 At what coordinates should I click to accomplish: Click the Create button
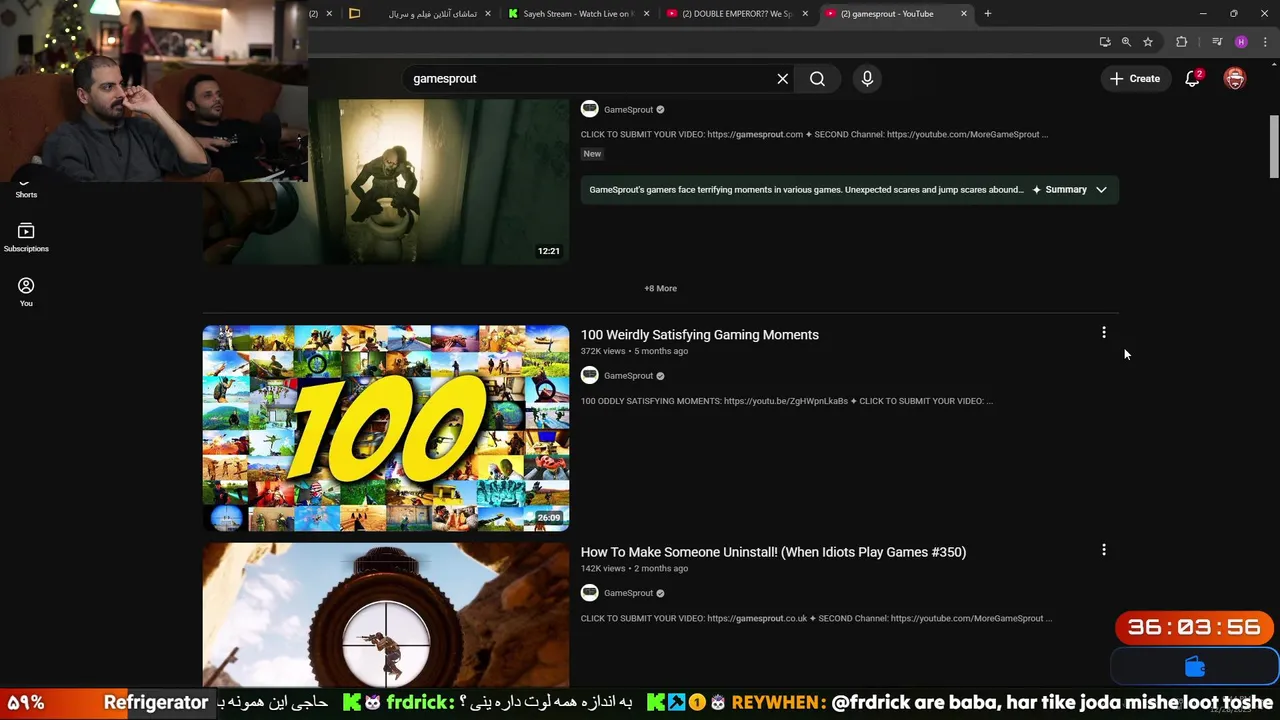[1135, 79]
